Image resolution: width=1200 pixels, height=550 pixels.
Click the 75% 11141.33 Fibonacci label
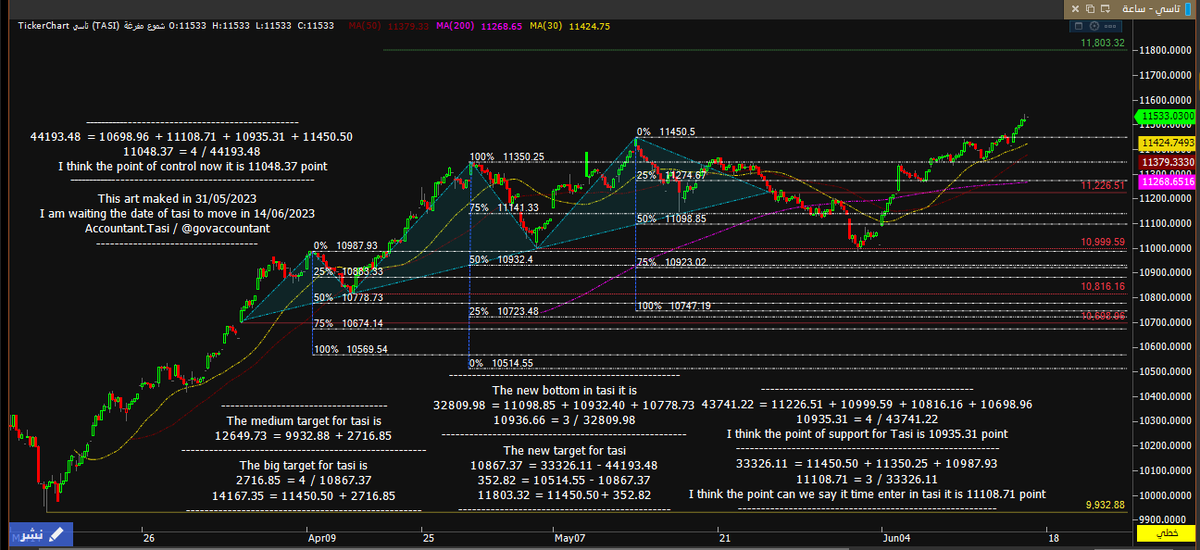pyautogui.click(x=505, y=207)
